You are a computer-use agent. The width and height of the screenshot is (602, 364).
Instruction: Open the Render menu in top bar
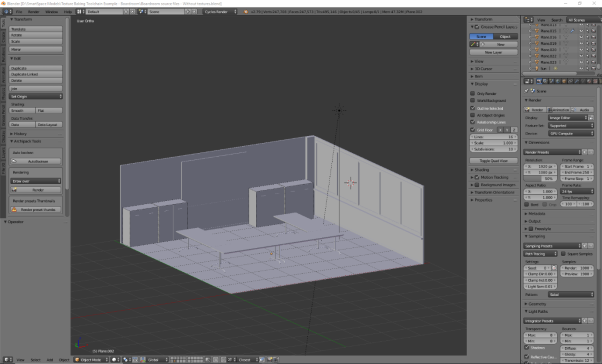tap(34, 12)
